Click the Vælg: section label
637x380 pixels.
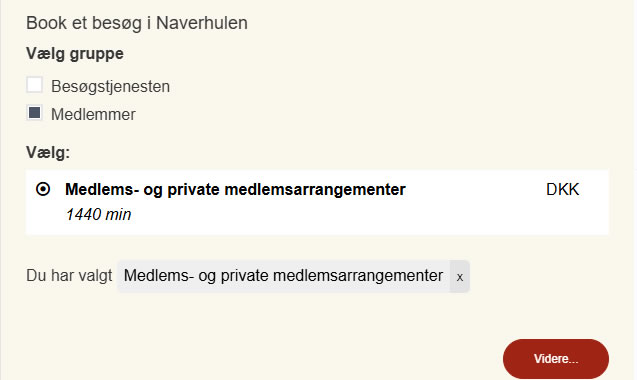(x=48, y=152)
